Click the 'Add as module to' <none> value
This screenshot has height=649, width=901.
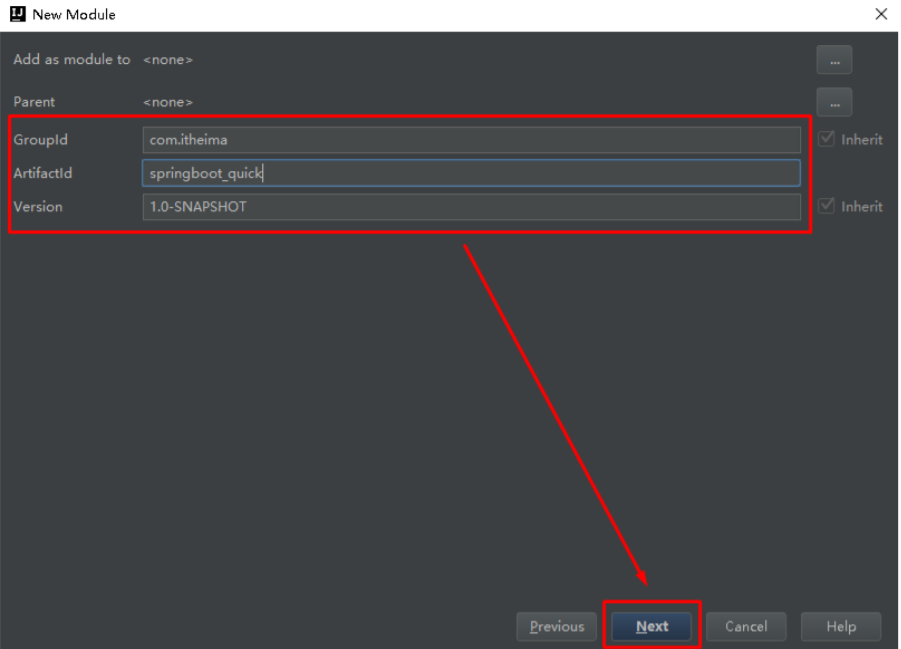pos(168,60)
